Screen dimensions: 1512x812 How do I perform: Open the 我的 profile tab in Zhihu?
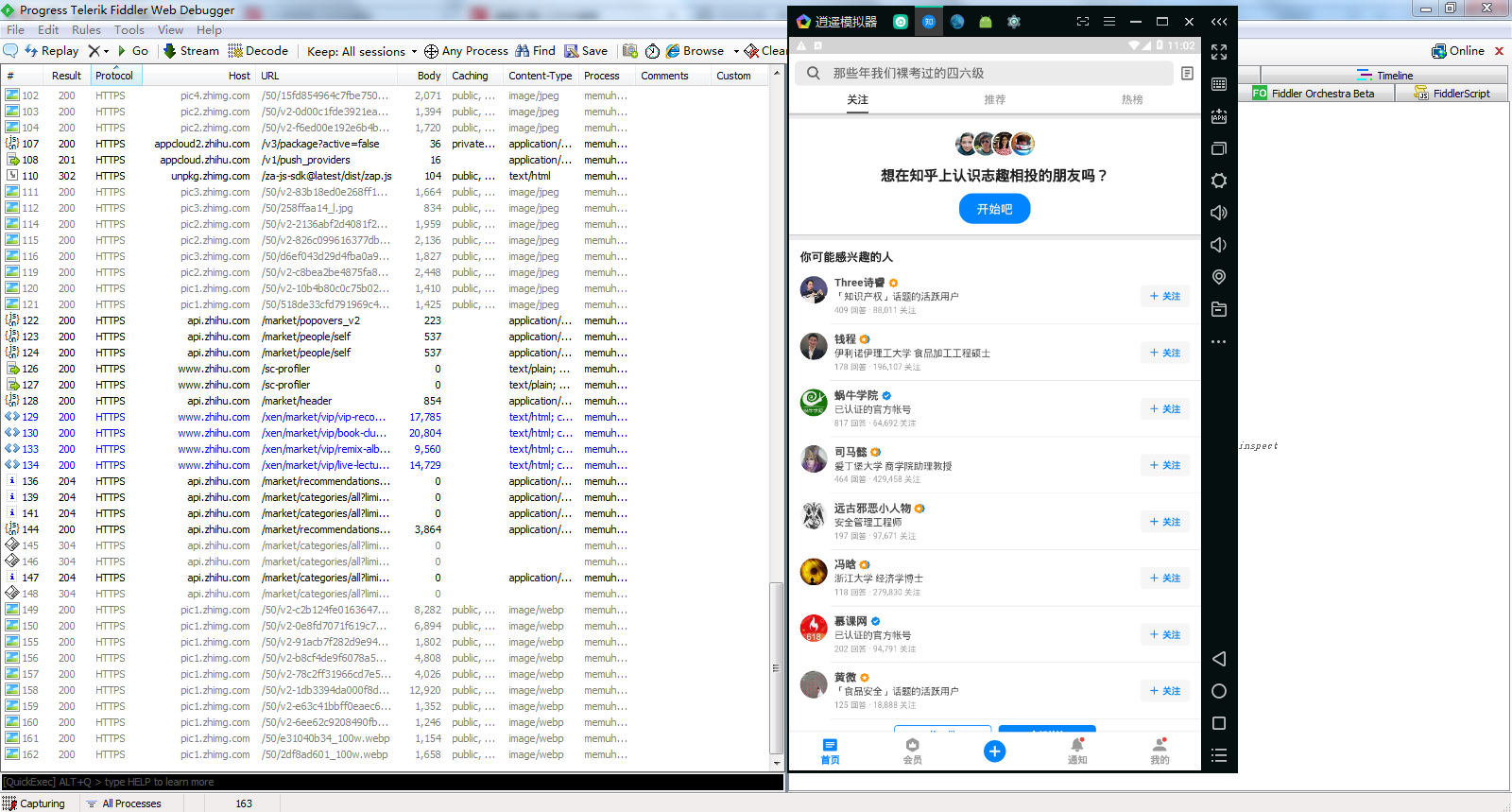pyautogui.click(x=1160, y=752)
